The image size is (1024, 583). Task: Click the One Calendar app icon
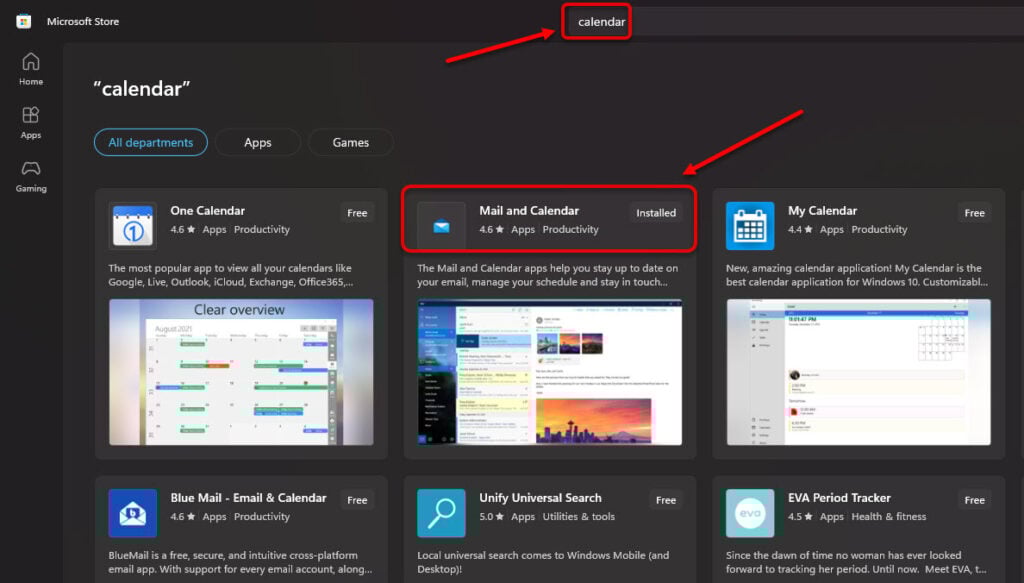click(x=132, y=226)
